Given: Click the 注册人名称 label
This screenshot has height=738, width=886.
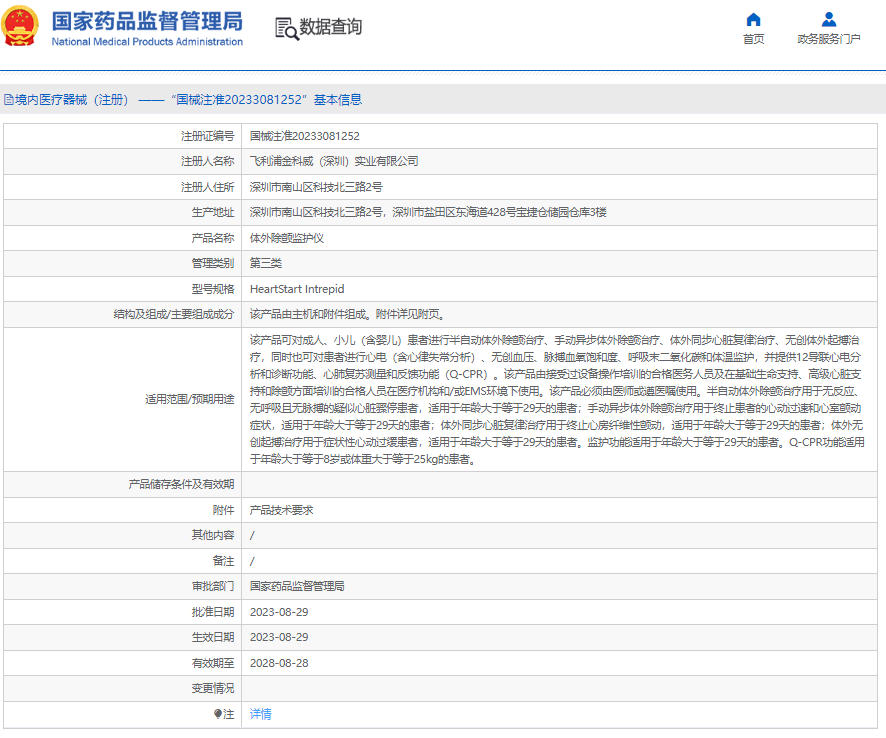Looking at the screenshot, I should [x=207, y=161].
